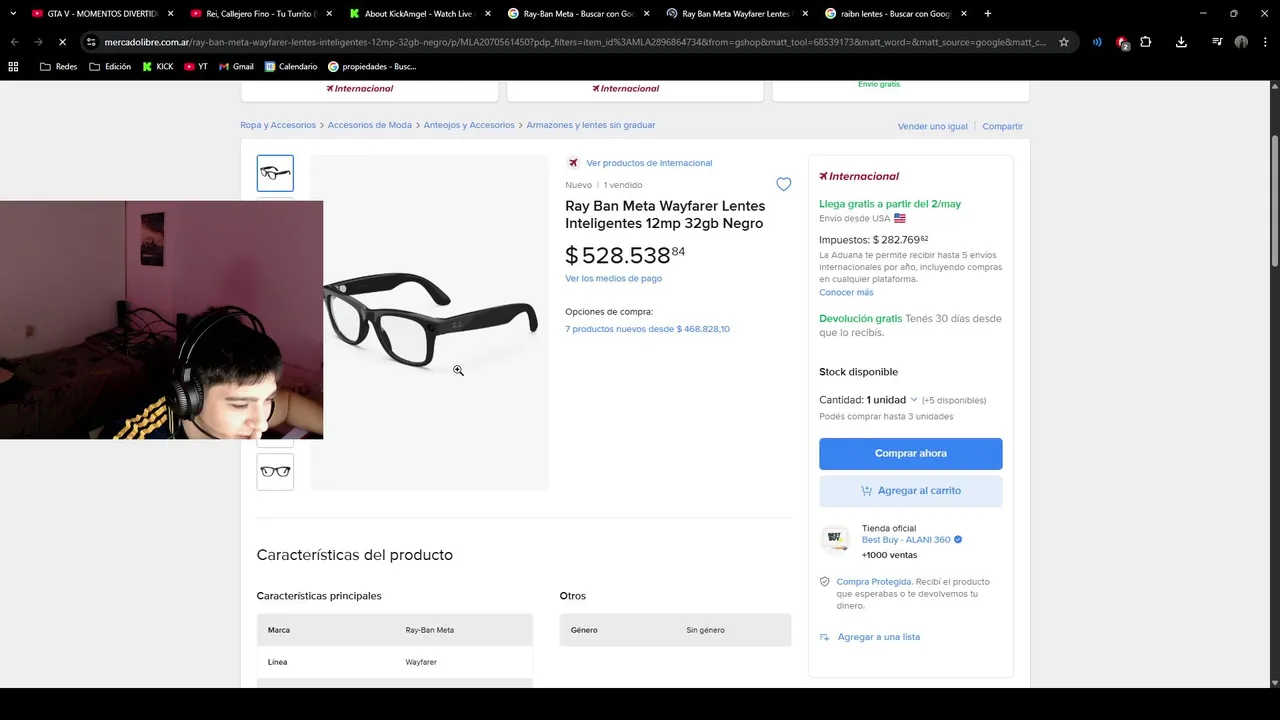Open the Edición bookmark folder
This screenshot has width=1280, height=720.
click(x=110, y=66)
